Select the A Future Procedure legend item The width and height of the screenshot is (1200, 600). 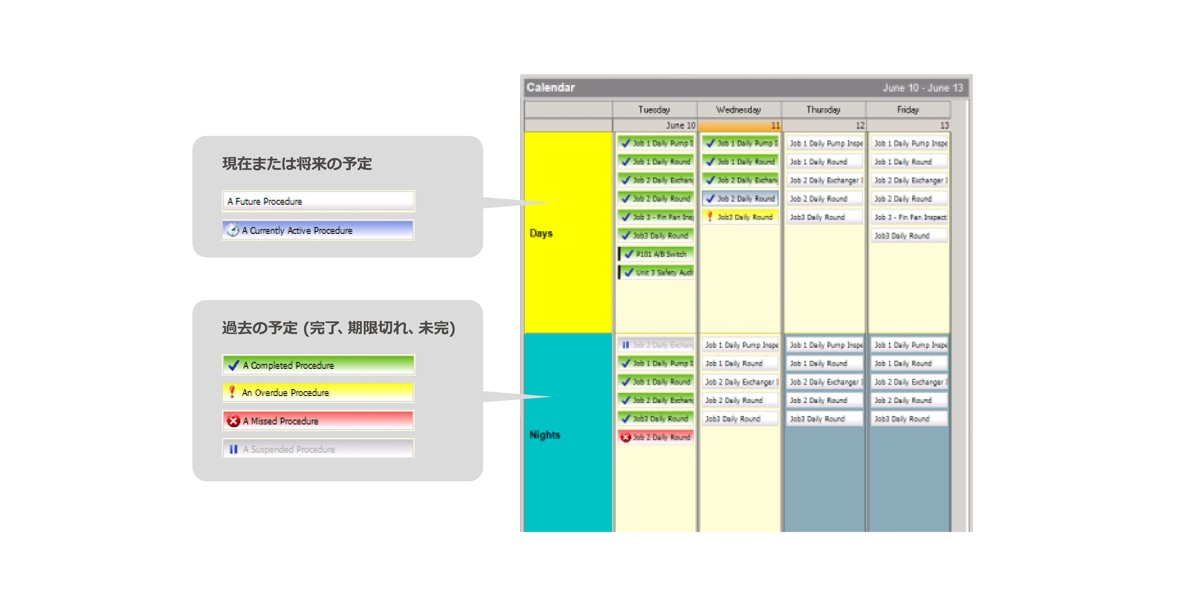pos(318,201)
